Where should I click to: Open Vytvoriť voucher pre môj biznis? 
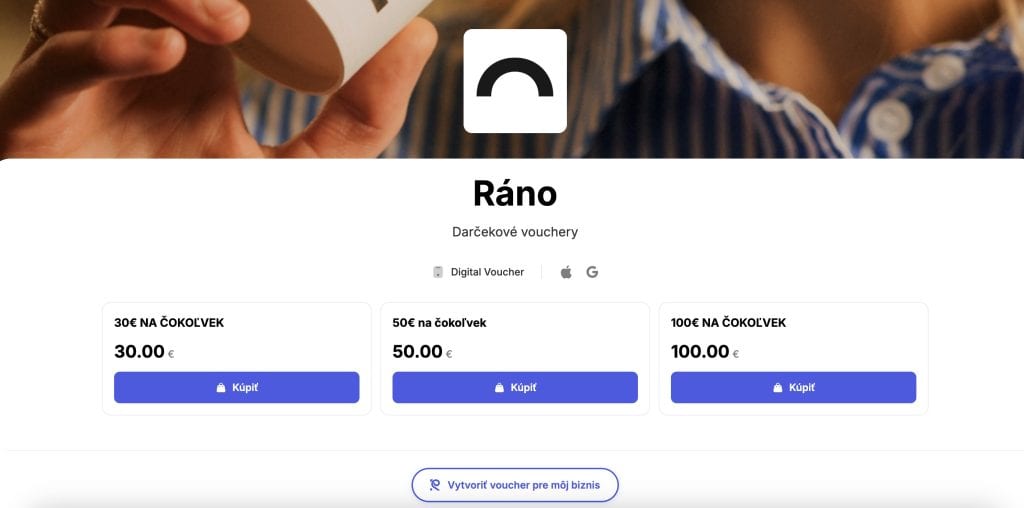click(515, 485)
